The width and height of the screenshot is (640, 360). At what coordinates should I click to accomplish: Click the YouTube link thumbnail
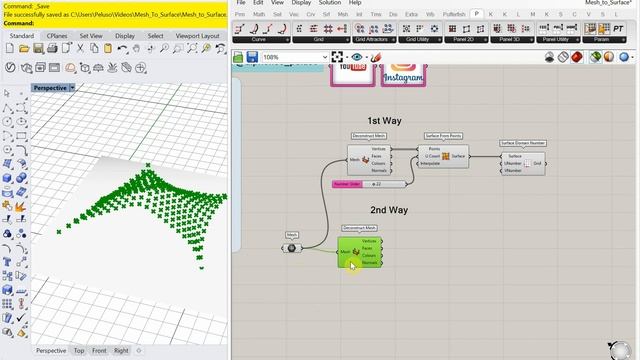pyautogui.click(x=353, y=75)
